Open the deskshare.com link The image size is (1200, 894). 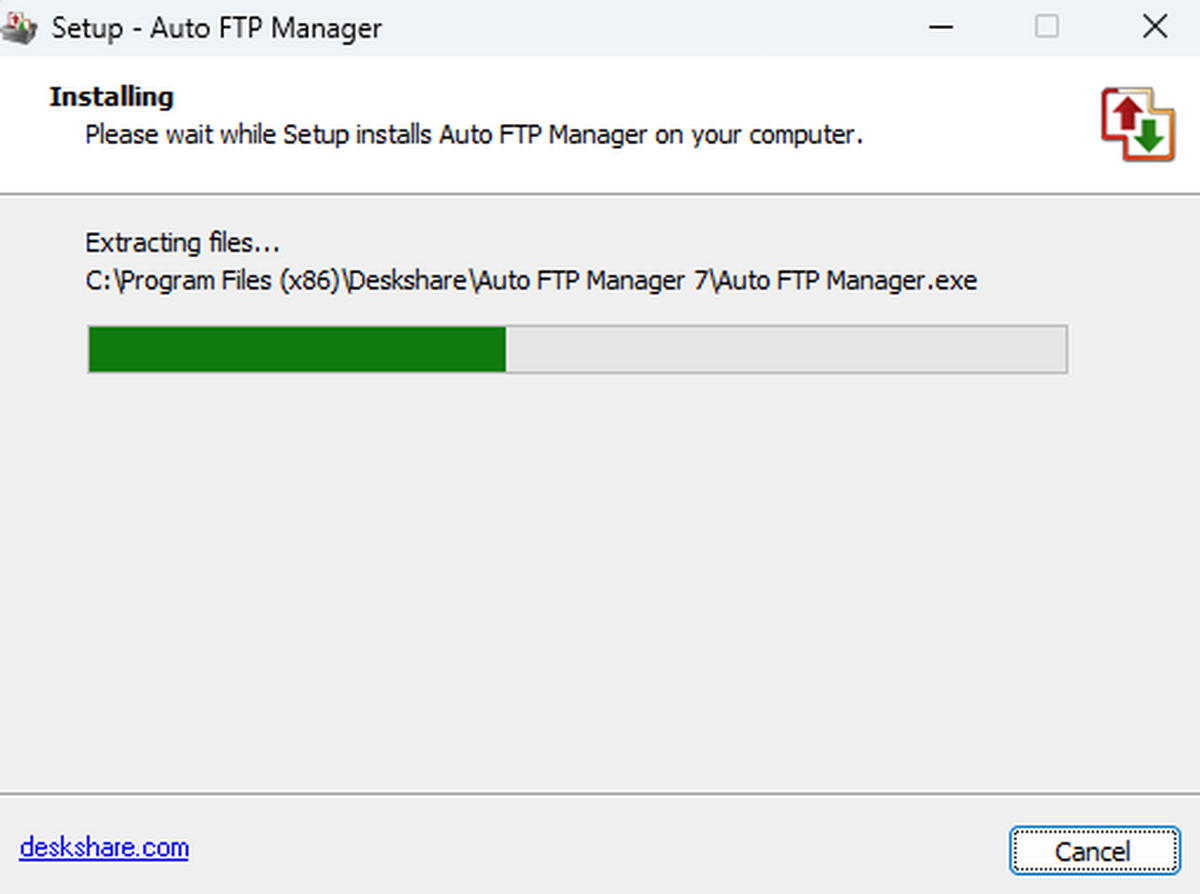pos(104,848)
